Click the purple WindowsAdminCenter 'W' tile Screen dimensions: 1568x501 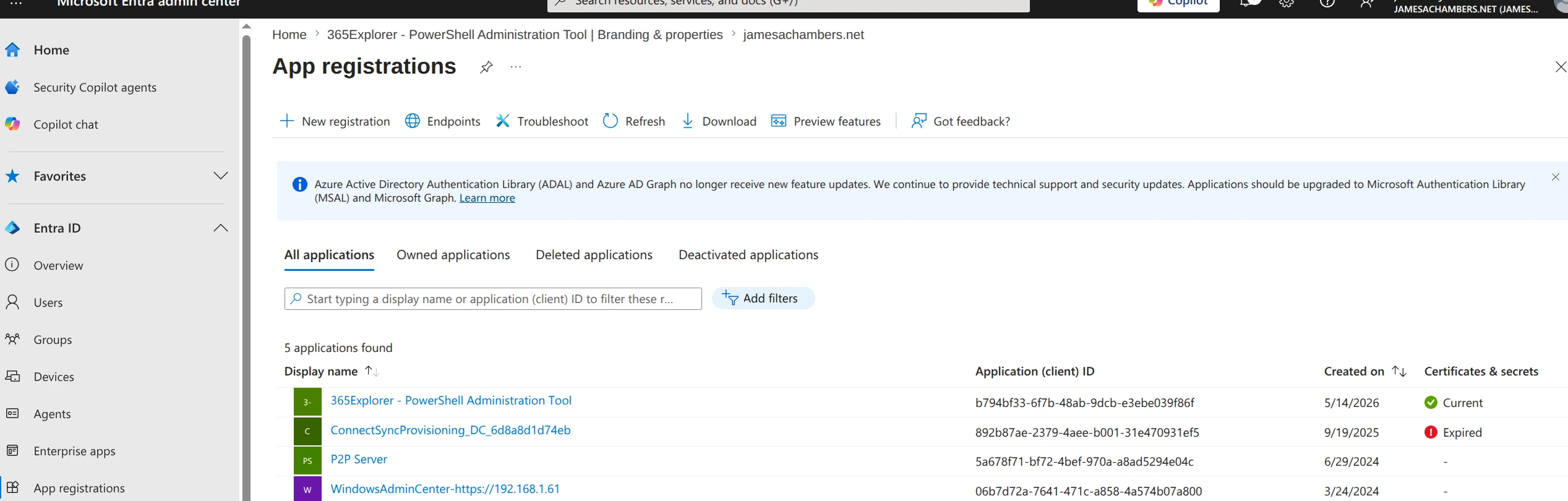(307, 489)
